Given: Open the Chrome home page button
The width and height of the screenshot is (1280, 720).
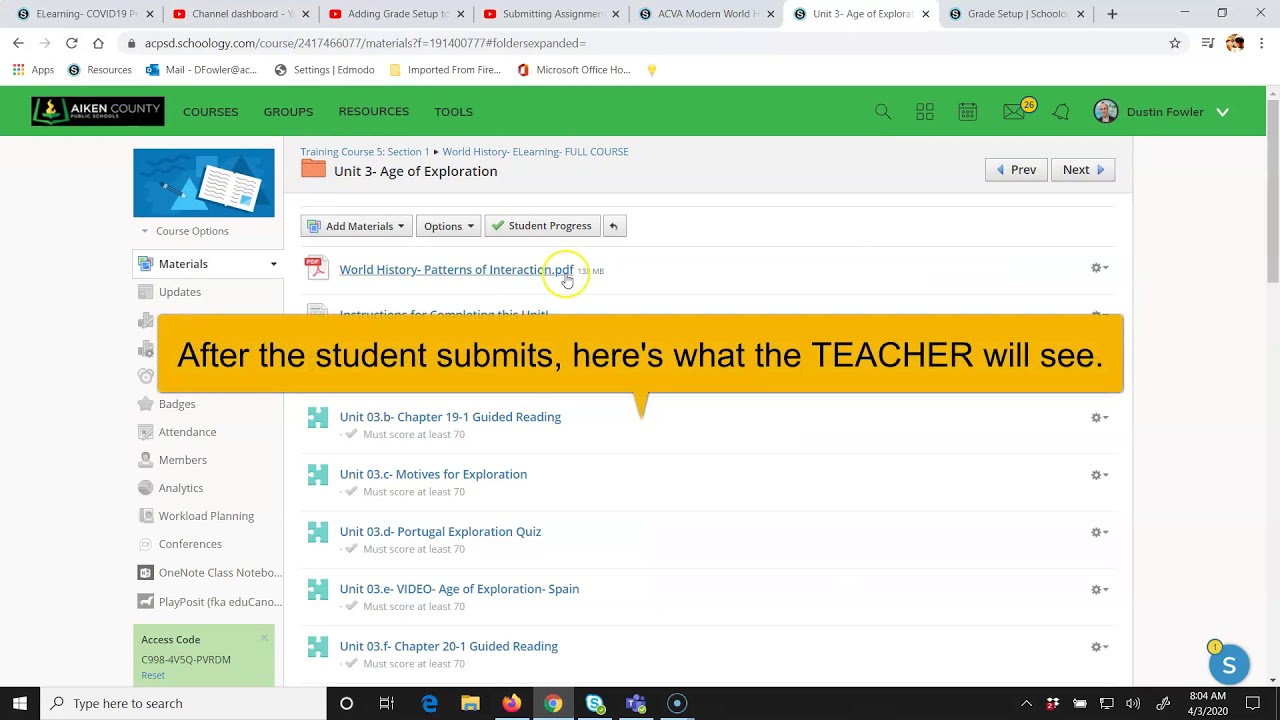Looking at the screenshot, I should click(x=98, y=43).
